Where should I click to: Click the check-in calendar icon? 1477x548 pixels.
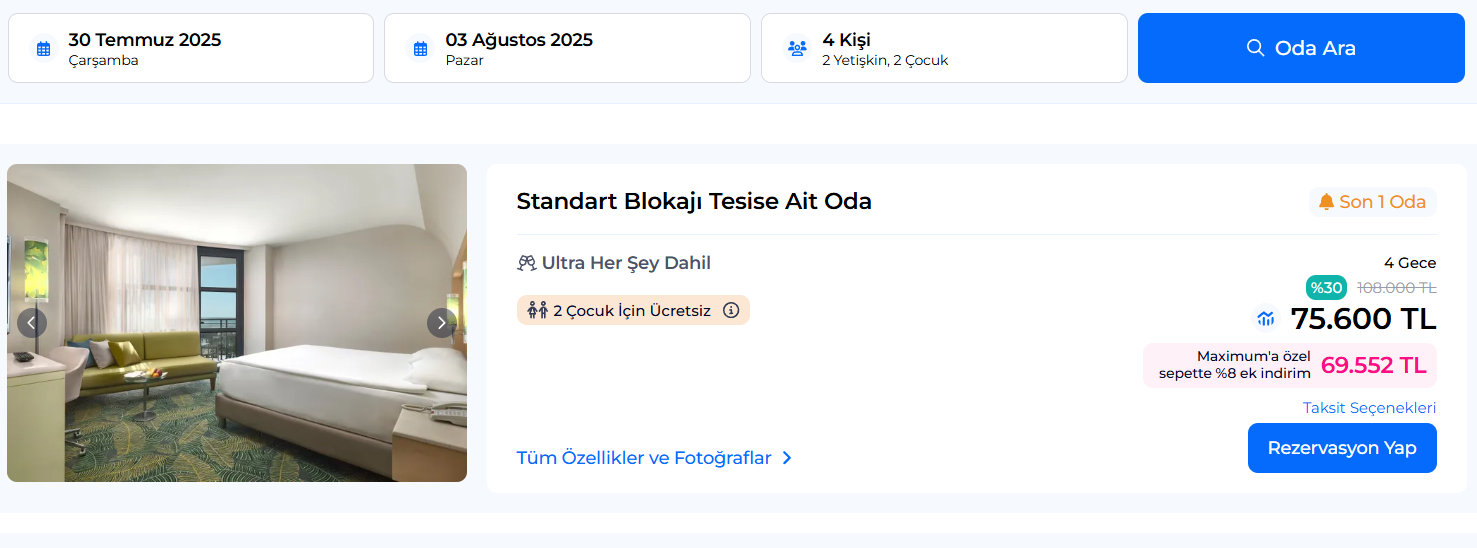pyautogui.click(x=43, y=48)
